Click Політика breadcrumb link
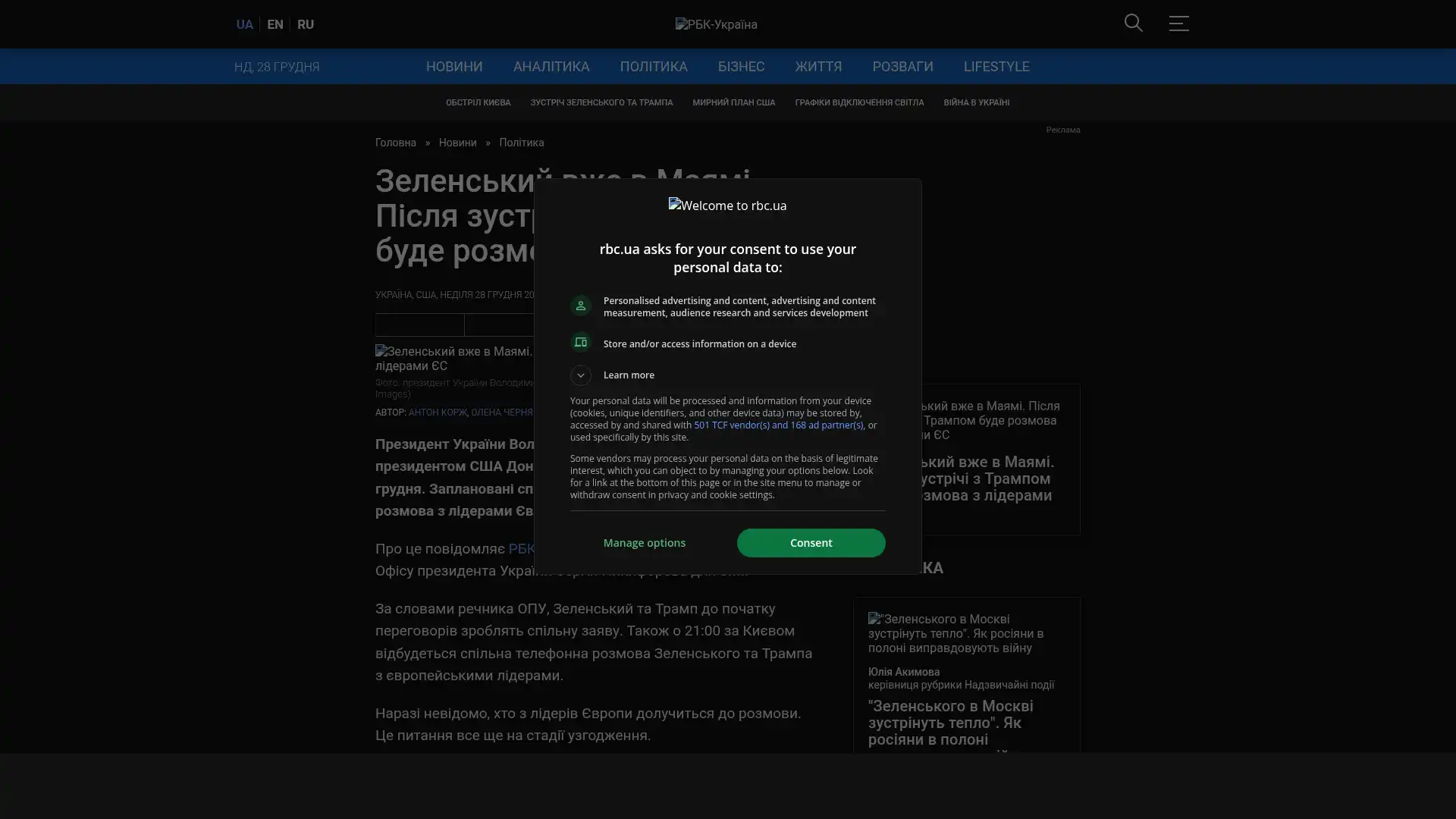 (521, 143)
